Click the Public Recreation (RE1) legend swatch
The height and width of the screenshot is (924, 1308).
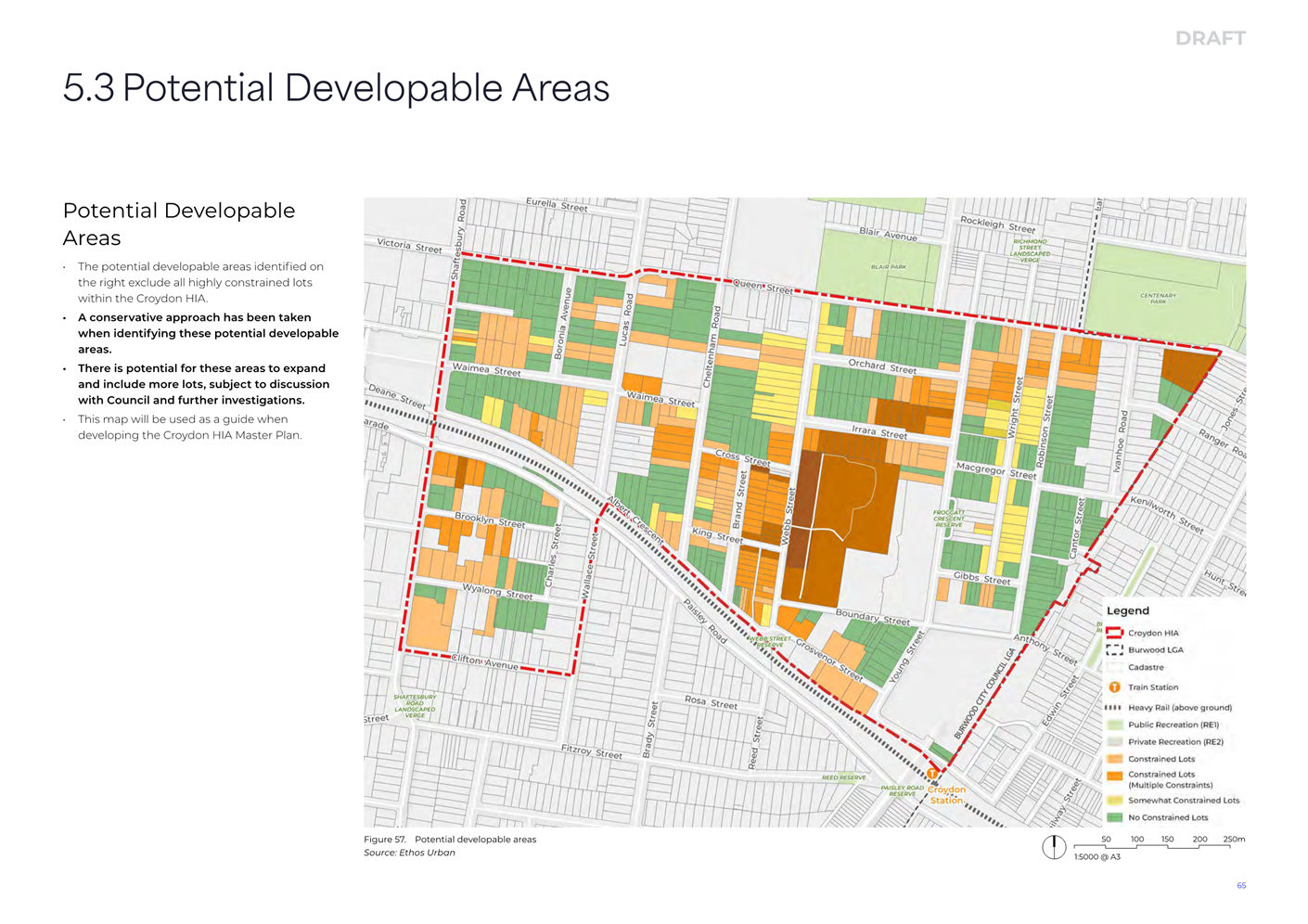(1114, 725)
